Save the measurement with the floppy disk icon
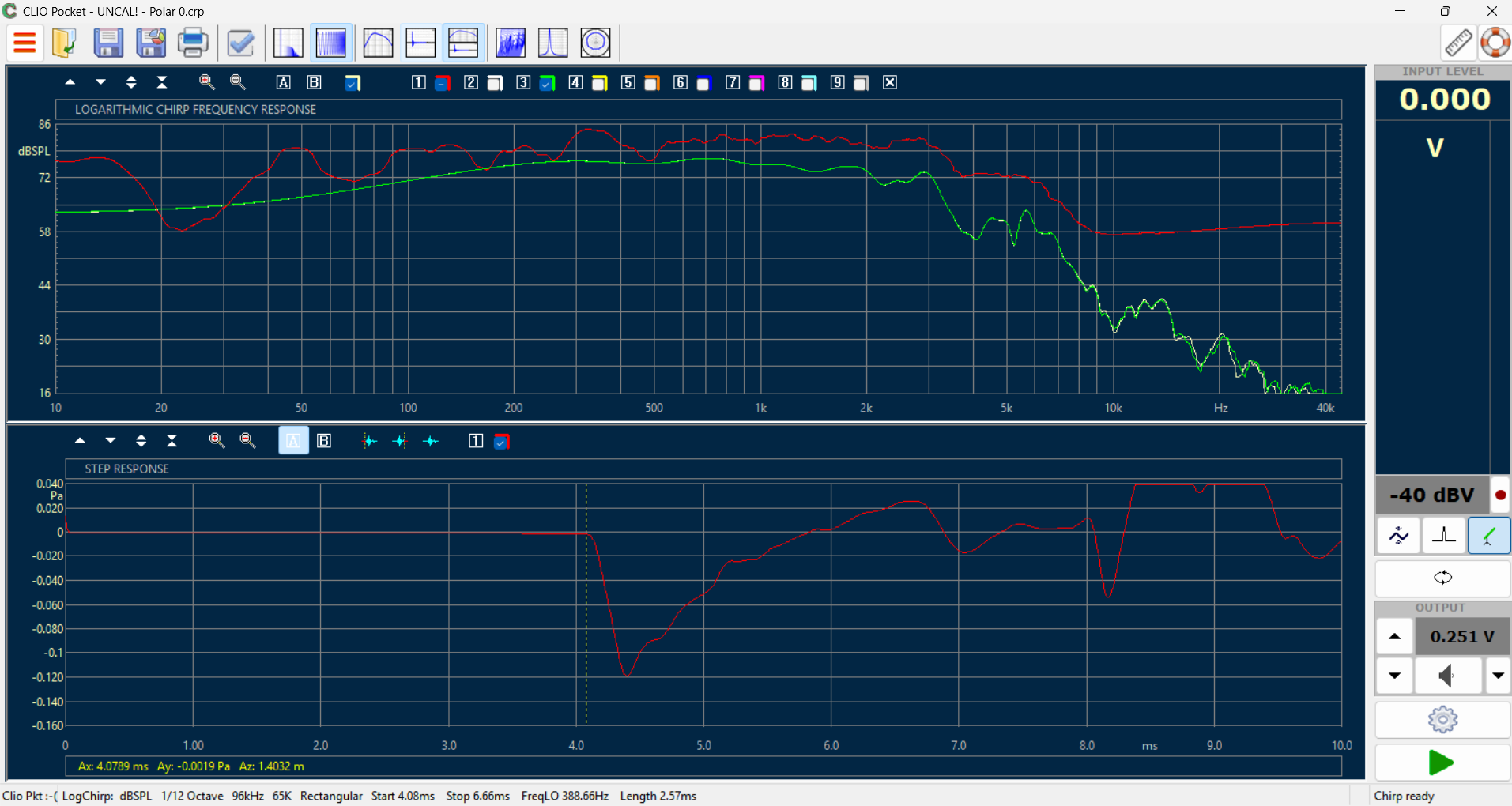This screenshot has width=1512, height=806. [x=108, y=43]
